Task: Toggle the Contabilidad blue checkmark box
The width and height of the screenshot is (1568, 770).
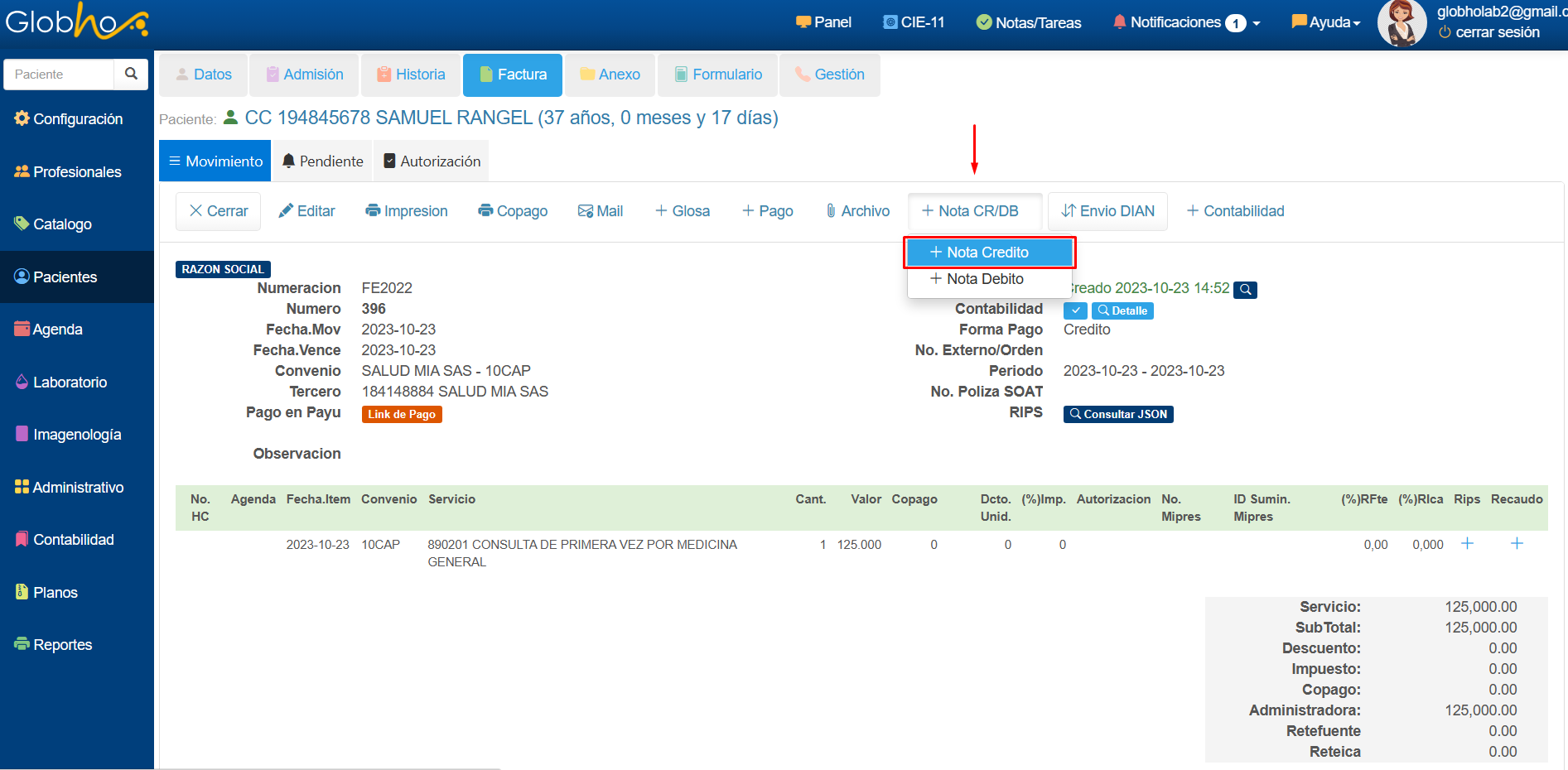Action: pos(1075,310)
